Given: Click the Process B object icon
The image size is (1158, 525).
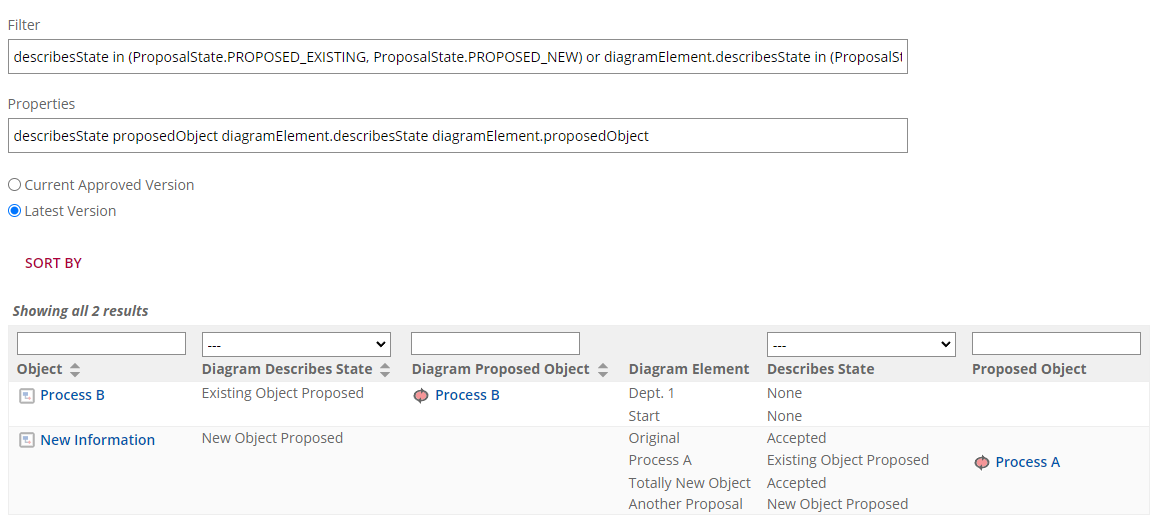Looking at the screenshot, I should [27, 396].
